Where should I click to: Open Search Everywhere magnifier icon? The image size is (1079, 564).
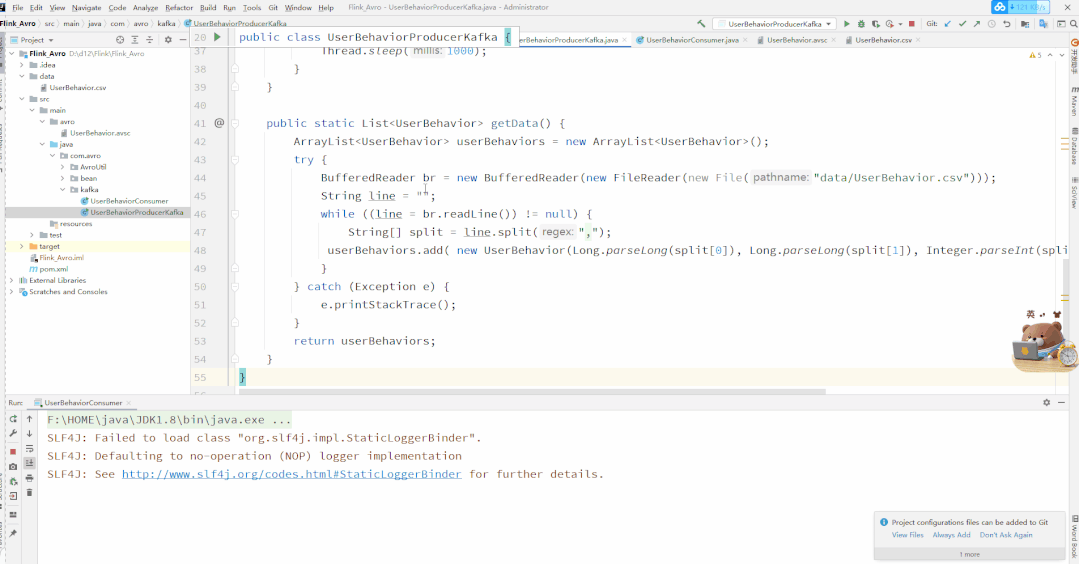[1073, 23]
